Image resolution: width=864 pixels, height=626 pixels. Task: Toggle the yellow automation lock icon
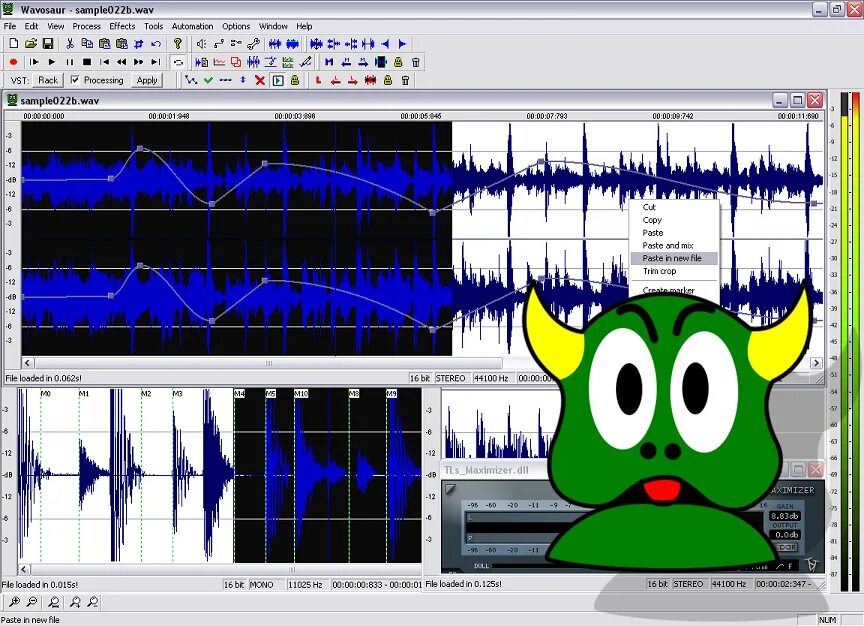(295, 80)
